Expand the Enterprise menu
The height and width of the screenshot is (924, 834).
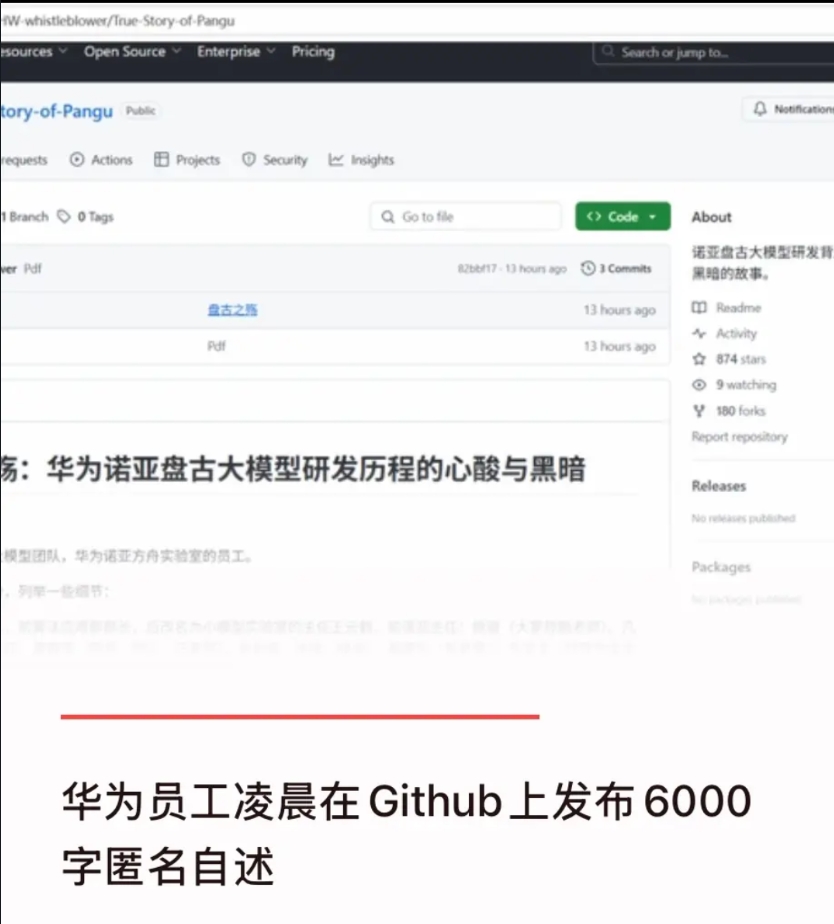(236, 52)
